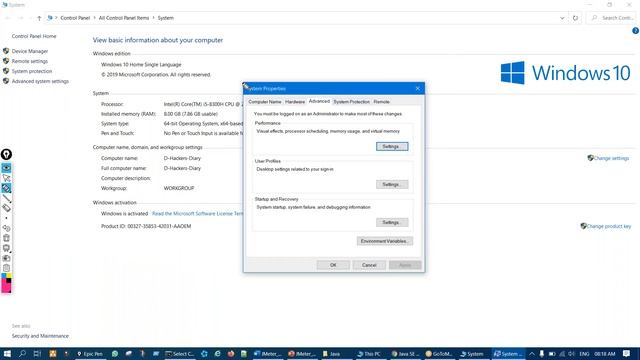Click the up-arrow navigation button
Screen dimensions: 640x360
pyautogui.click(x=39, y=18)
